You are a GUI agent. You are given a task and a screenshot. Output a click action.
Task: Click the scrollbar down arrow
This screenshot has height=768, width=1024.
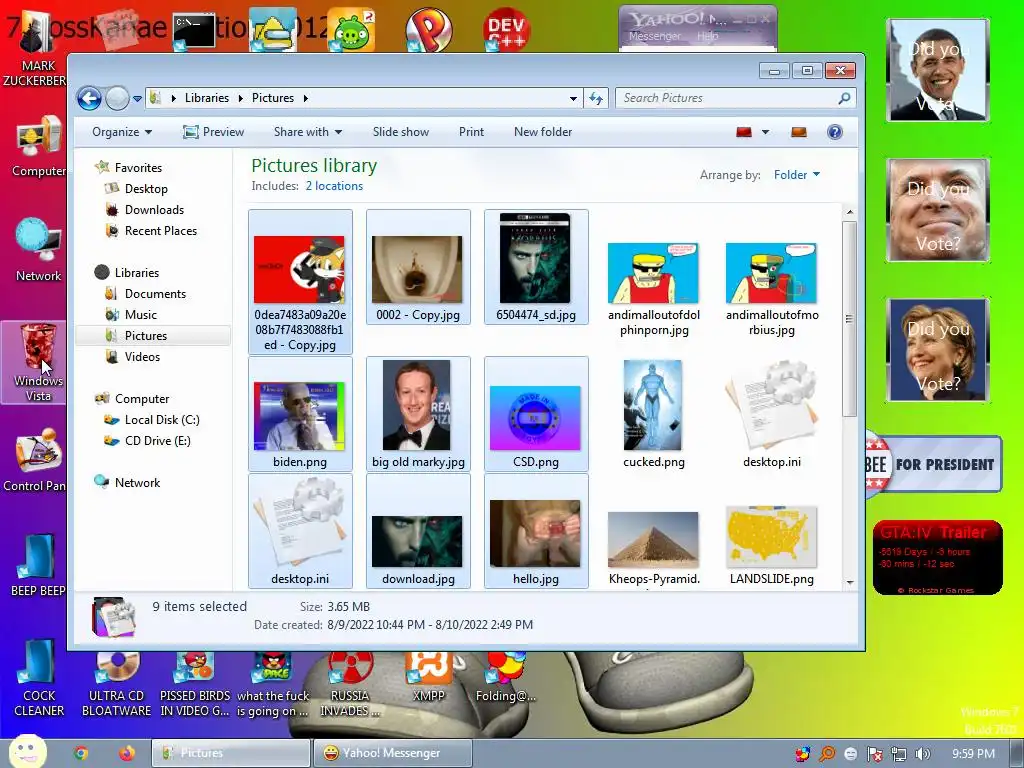(x=849, y=582)
